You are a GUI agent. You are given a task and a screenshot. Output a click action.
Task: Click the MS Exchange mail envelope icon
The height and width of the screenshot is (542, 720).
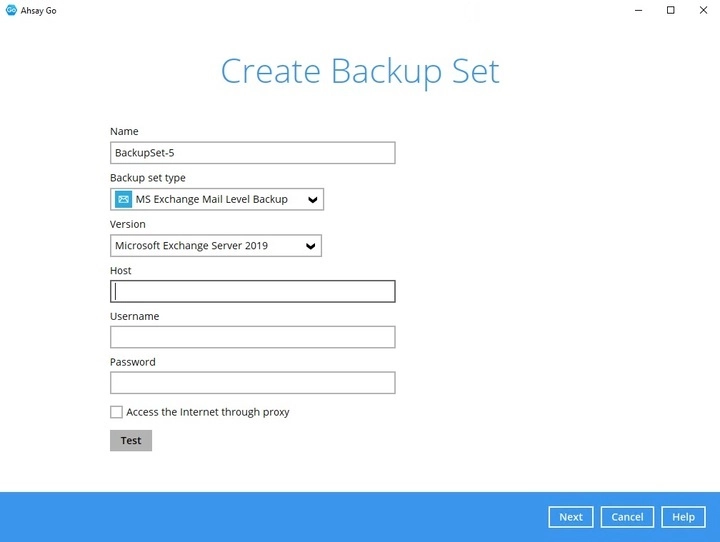tap(123, 199)
